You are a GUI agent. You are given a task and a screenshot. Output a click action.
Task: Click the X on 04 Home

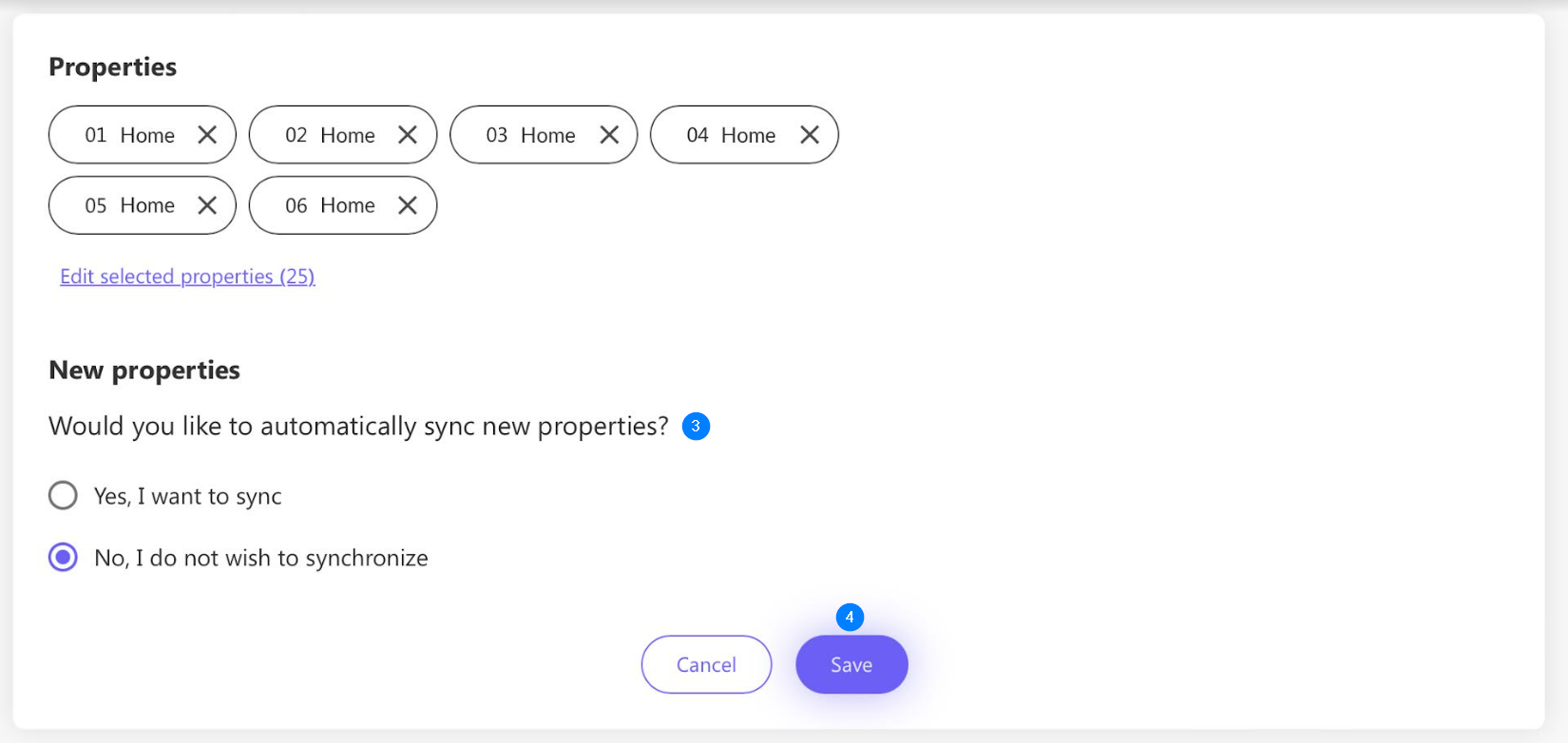[x=810, y=135]
